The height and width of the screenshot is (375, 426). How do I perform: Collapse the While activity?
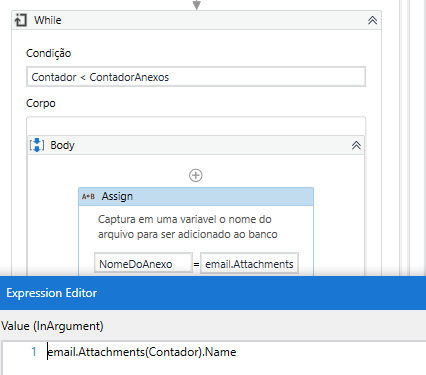point(372,20)
